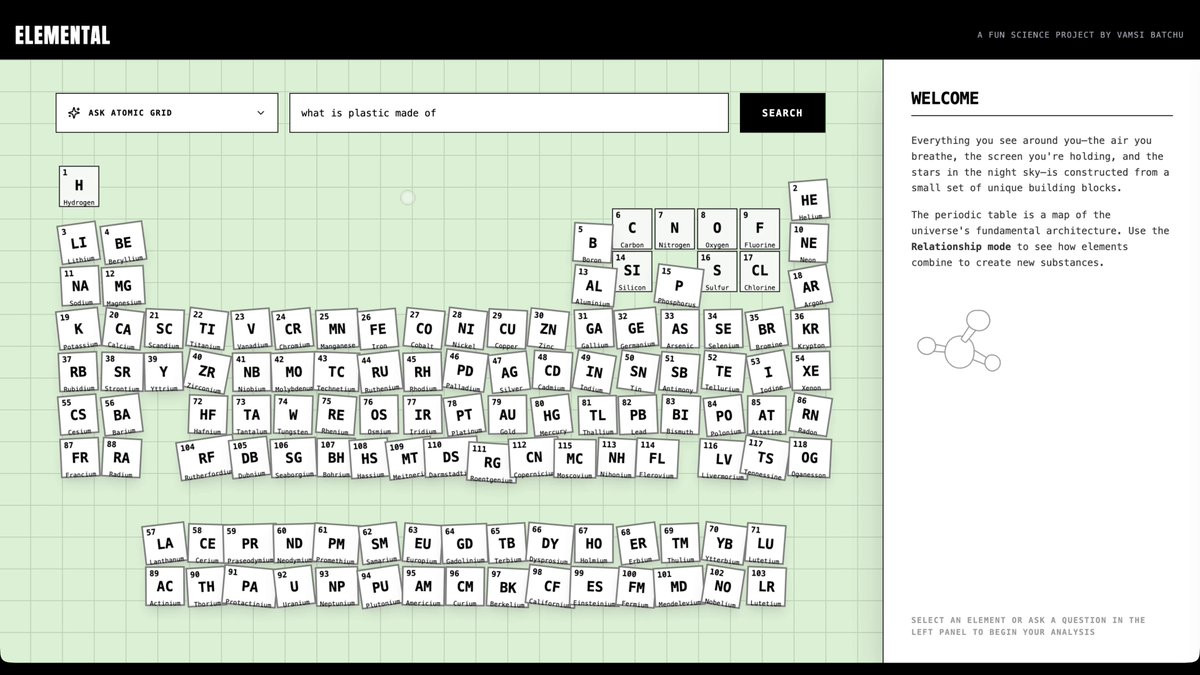Select the Europium (EU) element tile
The width and height of the screenshot is (1200, 675).
tap(423, 544)
